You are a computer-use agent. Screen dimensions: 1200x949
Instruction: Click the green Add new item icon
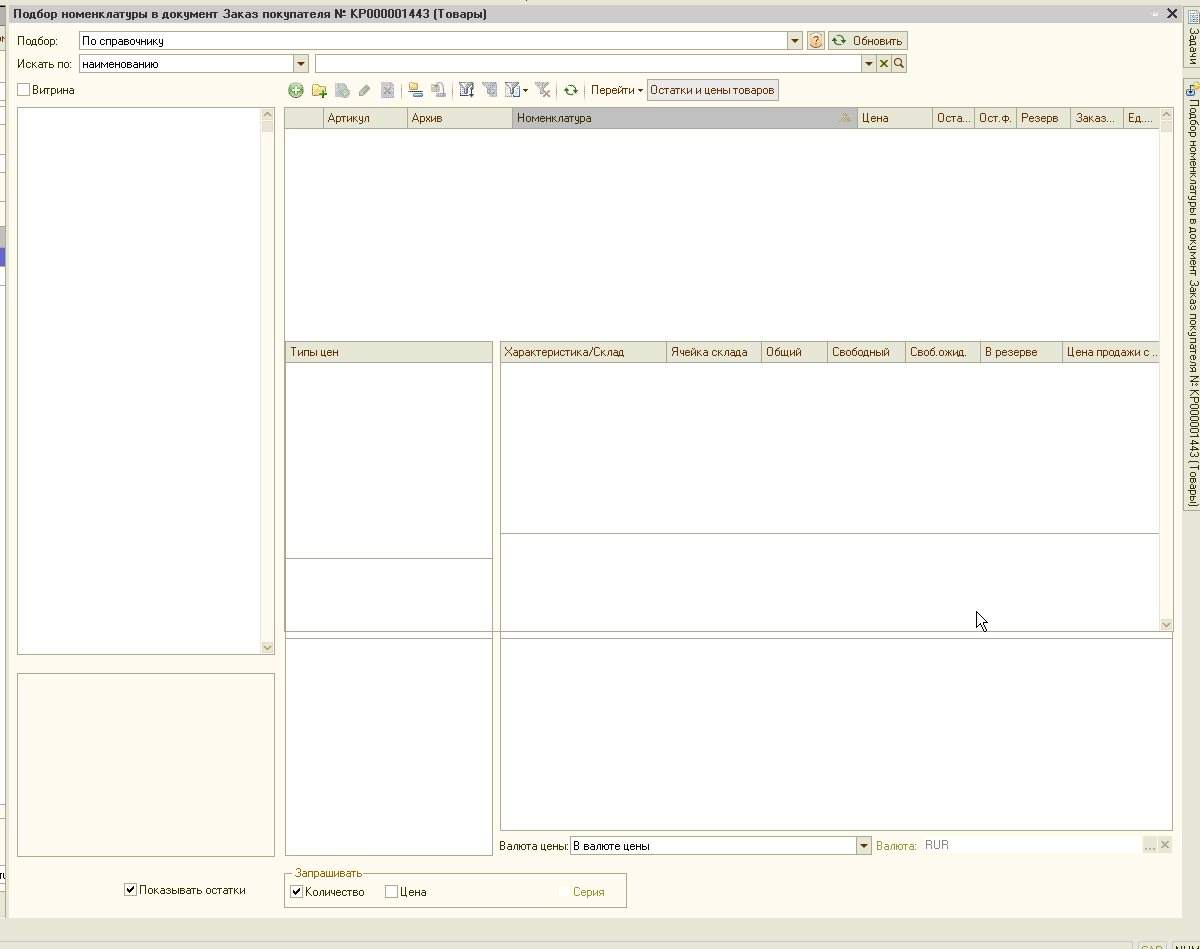[x=296, y=90]
